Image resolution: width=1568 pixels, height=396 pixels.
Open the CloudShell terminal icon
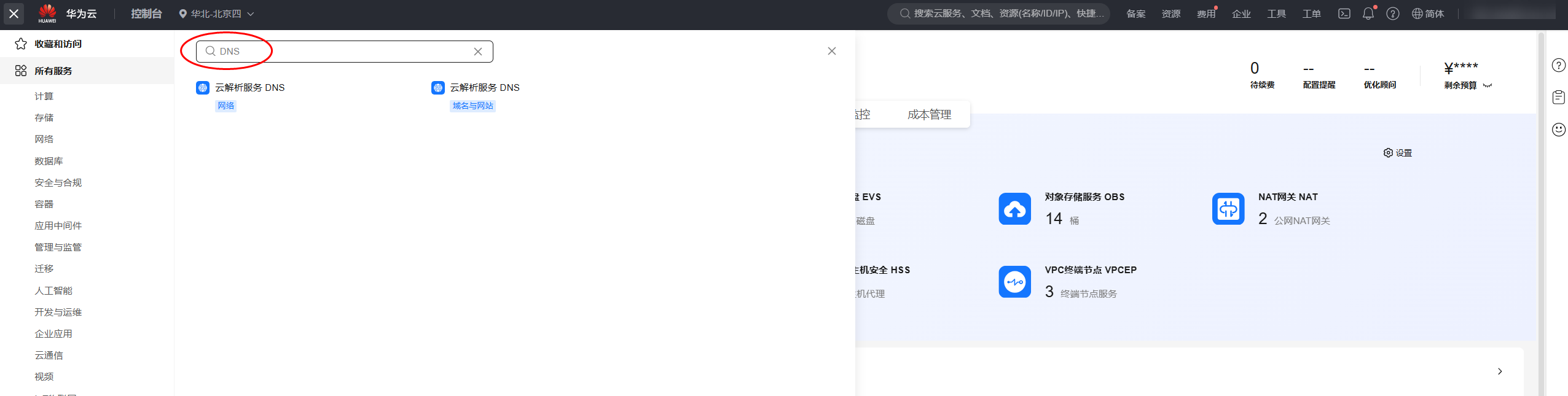(x=1344, y=14)
